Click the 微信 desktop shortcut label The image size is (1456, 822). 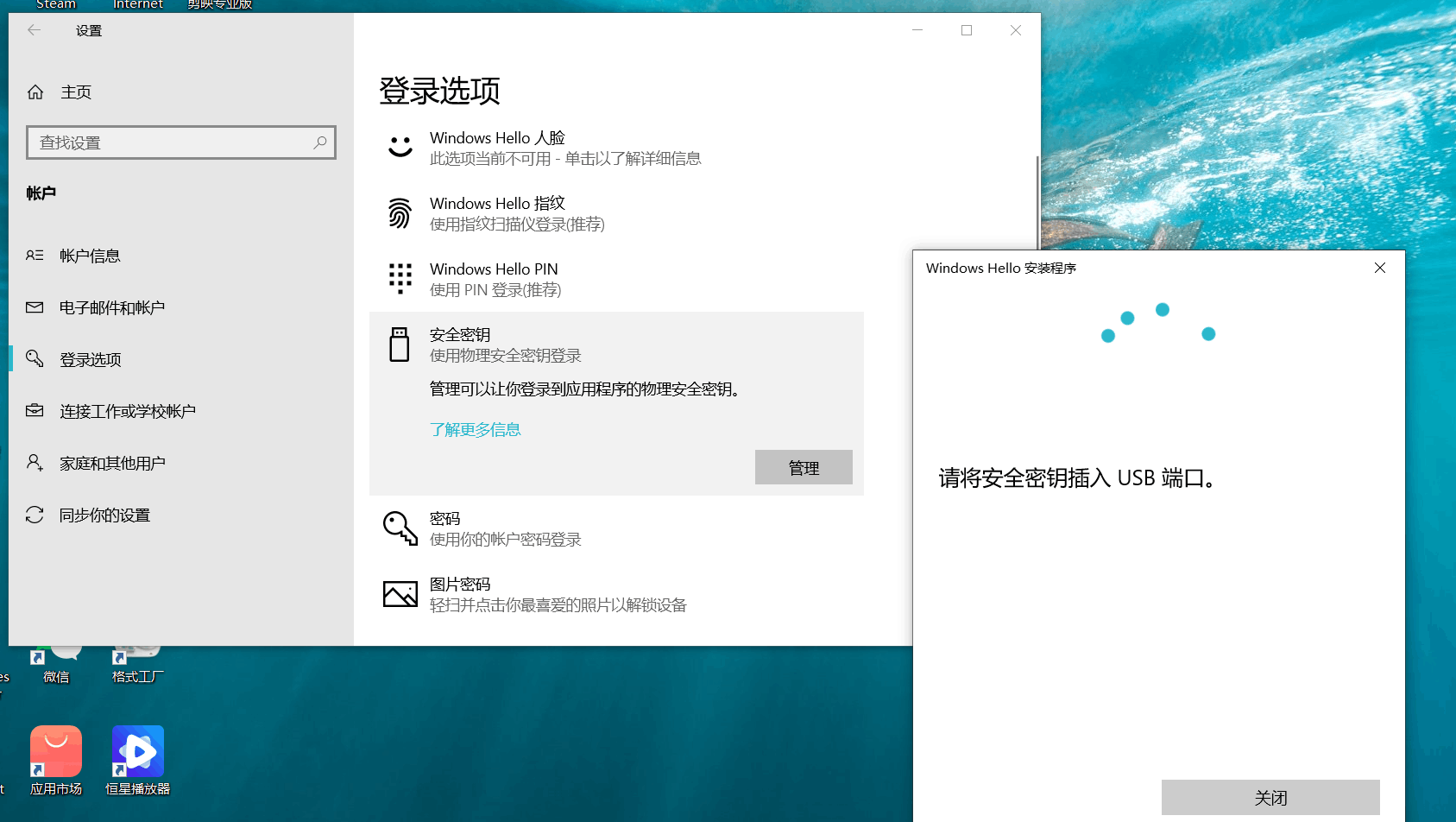click(56, 677)
